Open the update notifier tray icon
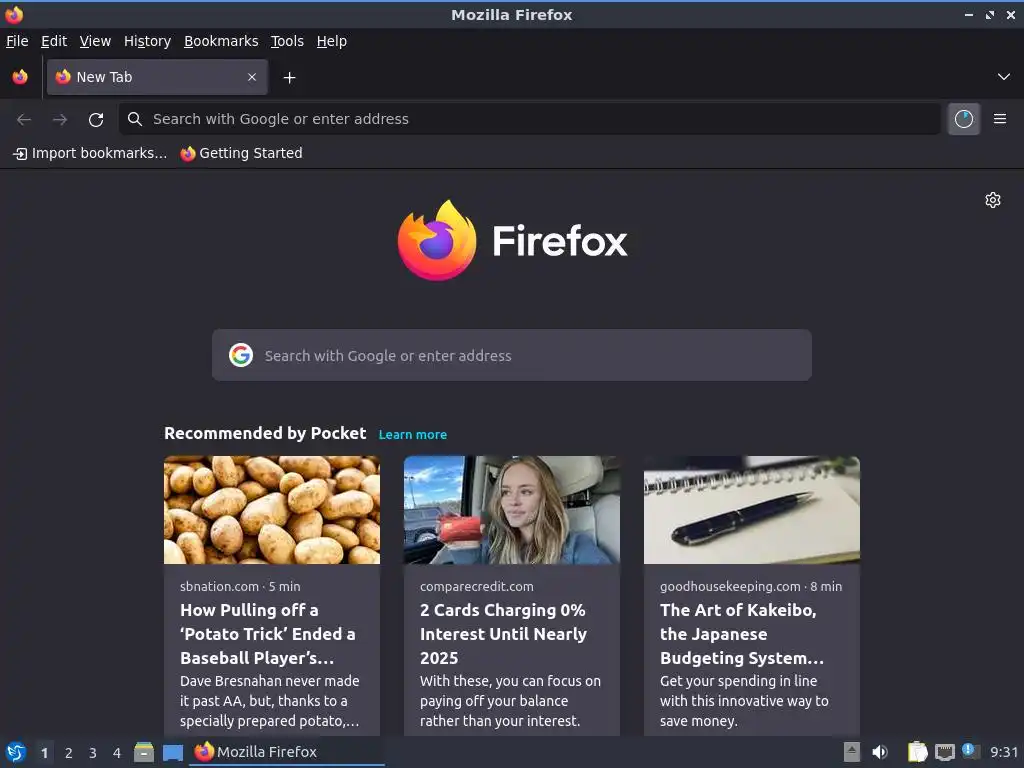Screen dimensions: 1024x768 pos(970,751)
